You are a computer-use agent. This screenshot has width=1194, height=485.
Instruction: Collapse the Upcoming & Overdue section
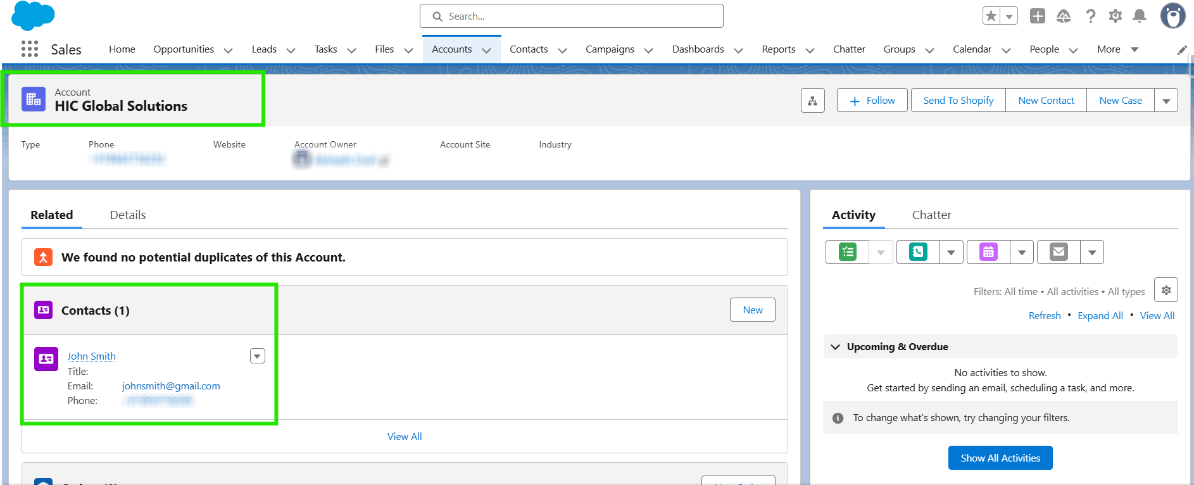click(835, 347)
